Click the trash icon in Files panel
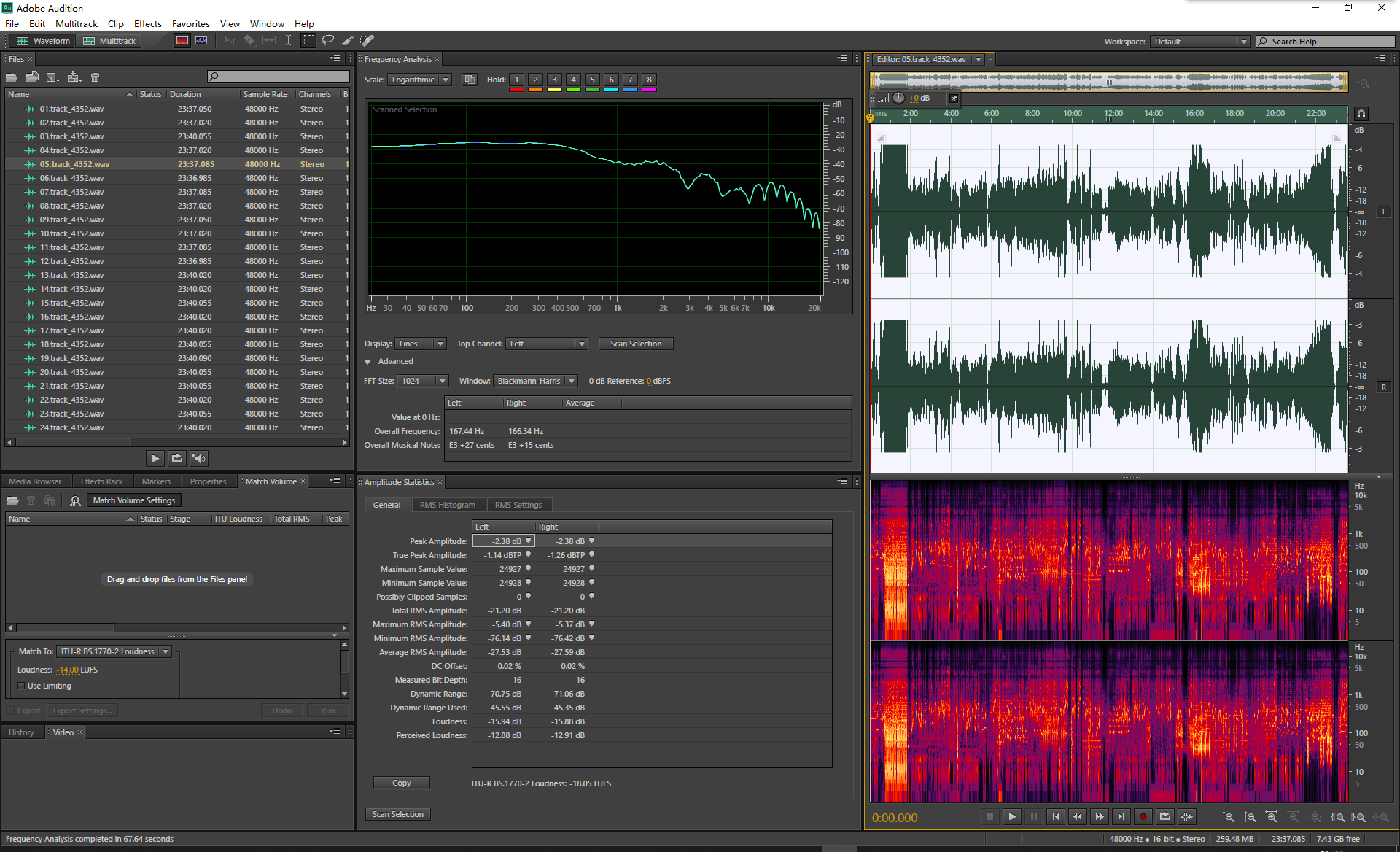 (95, 77)
